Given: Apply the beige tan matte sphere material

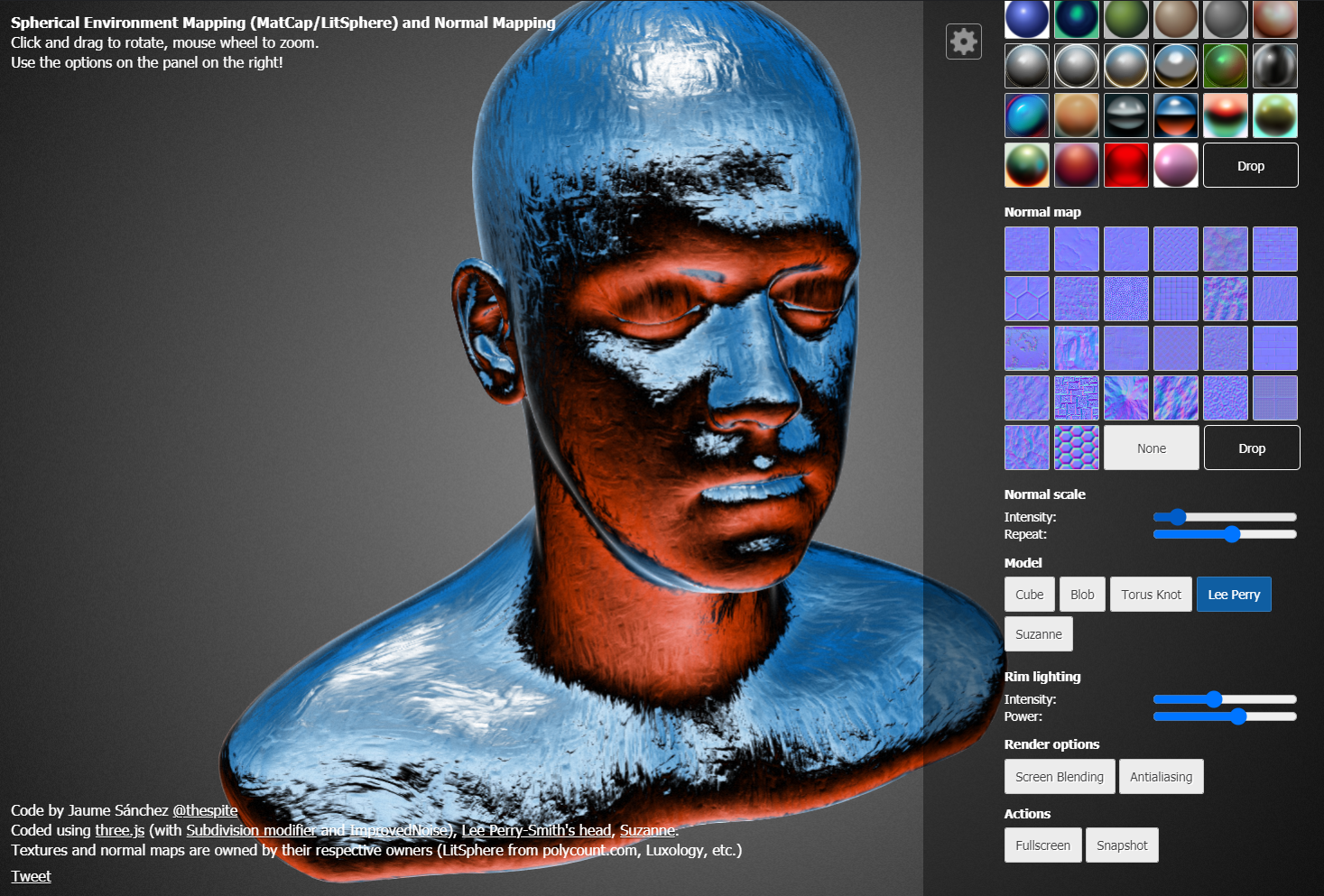Looking at the screenshot, I should tap(1176, 19).
